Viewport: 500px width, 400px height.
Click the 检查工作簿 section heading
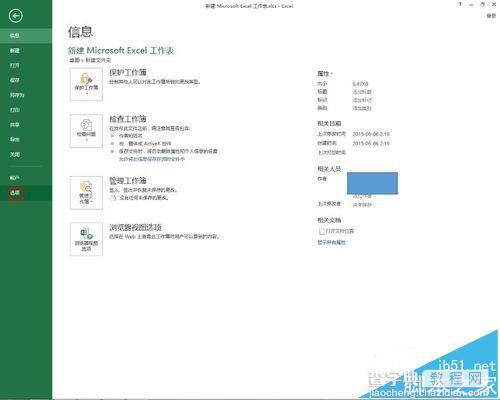click(x=128, y=119)
